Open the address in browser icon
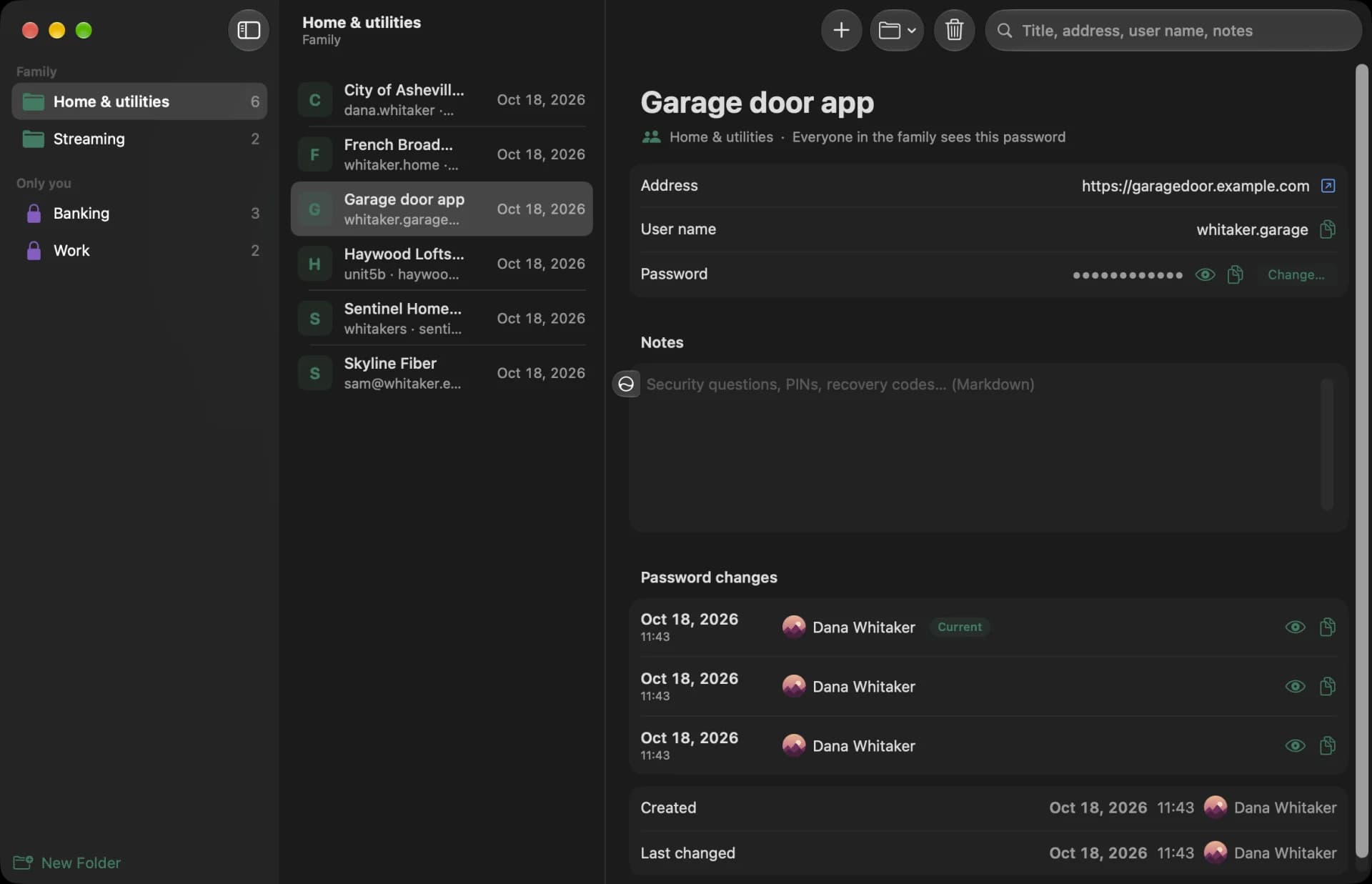 point(1328,186)
